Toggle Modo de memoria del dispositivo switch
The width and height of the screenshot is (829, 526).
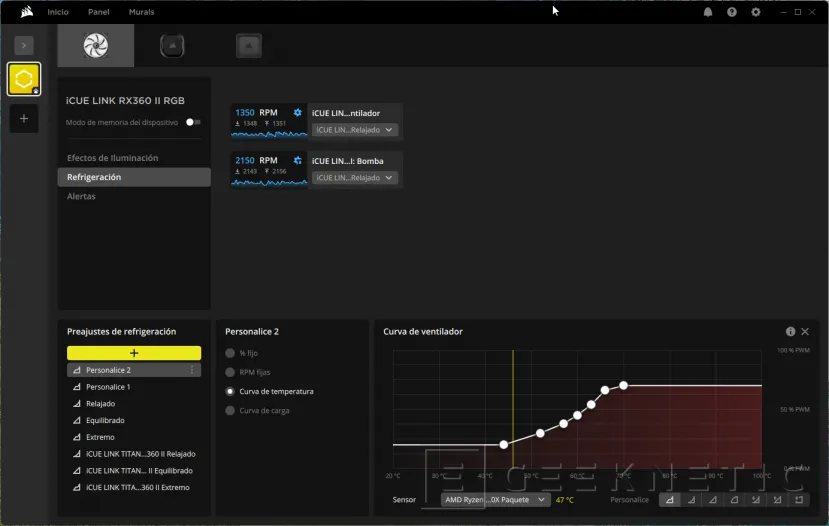(193, 122)
